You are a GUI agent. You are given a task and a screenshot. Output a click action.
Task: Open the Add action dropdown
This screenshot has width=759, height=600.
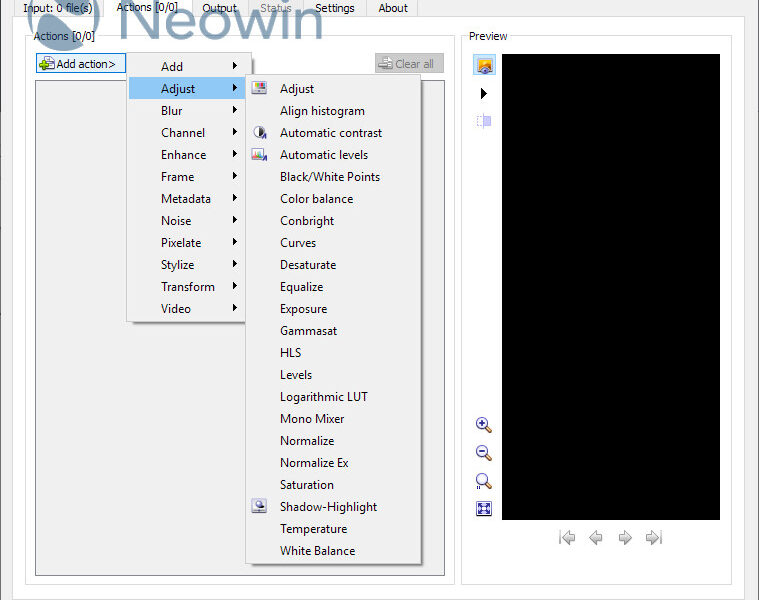pyautogui.click(x=81, y=64)
